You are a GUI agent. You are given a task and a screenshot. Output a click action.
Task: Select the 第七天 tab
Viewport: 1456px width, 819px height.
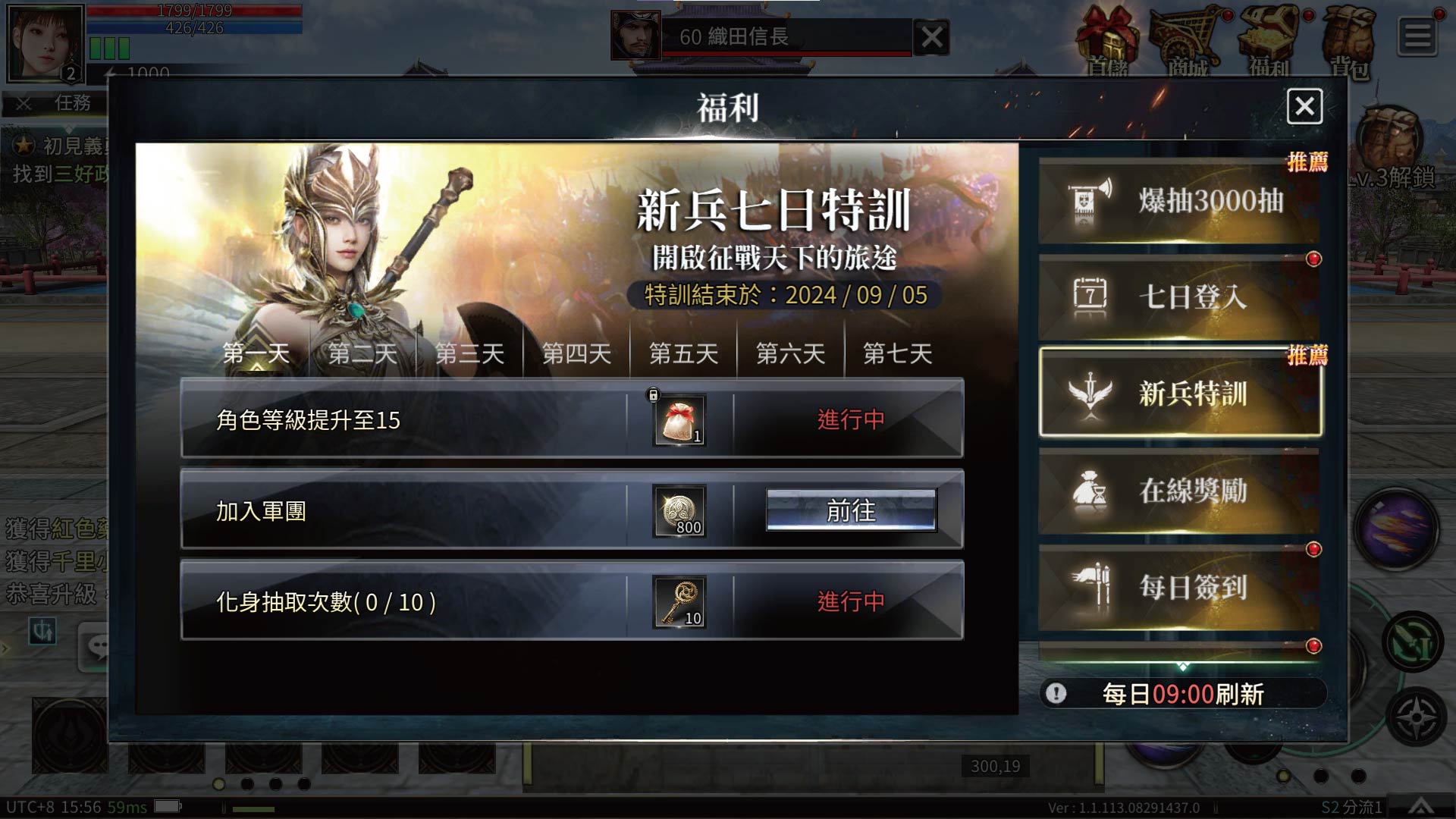898,353
